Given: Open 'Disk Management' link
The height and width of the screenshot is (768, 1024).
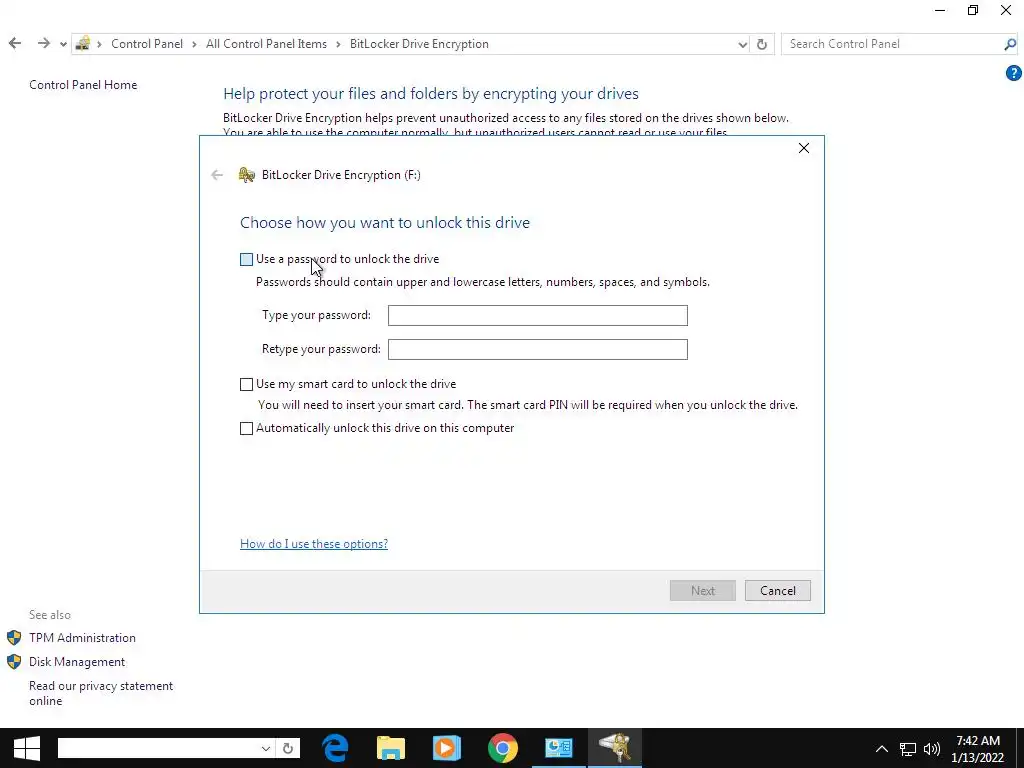Looking at the screenshot, I should pyautogui.click(x=77, y=662).
